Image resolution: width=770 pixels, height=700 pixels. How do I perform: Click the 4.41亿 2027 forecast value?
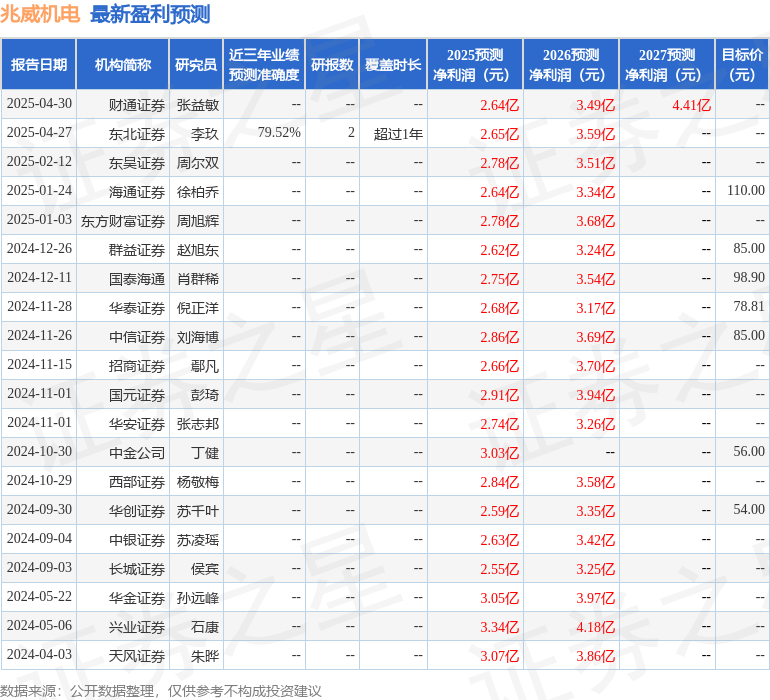691,104
